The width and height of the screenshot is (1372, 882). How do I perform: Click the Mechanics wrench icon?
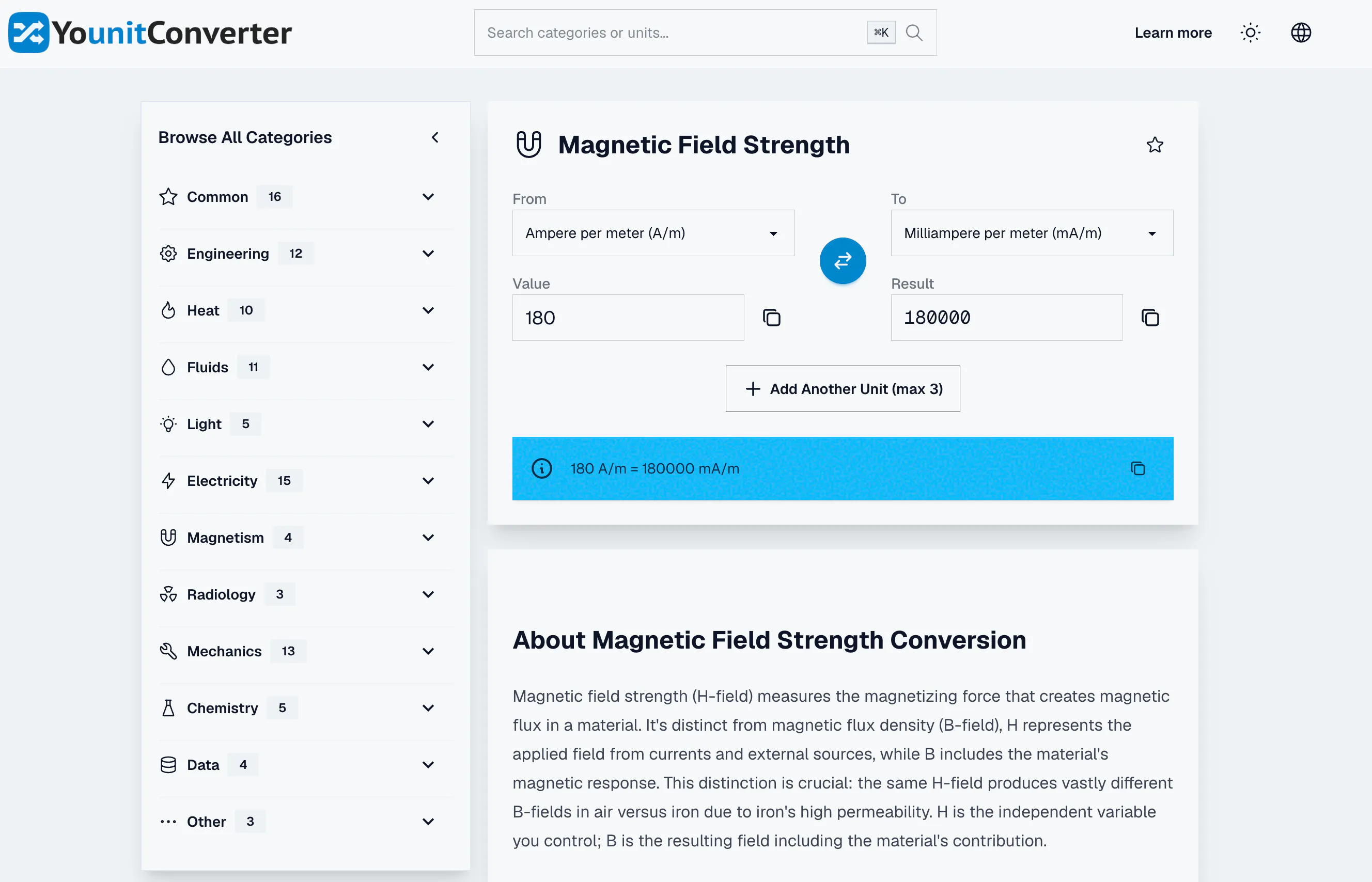tap(168, 651)
